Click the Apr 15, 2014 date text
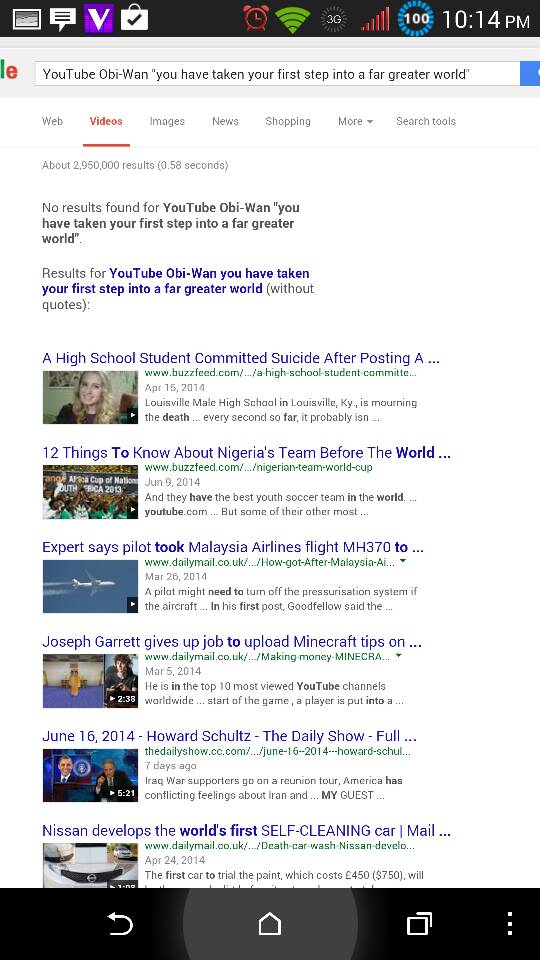 coord(175,388)
